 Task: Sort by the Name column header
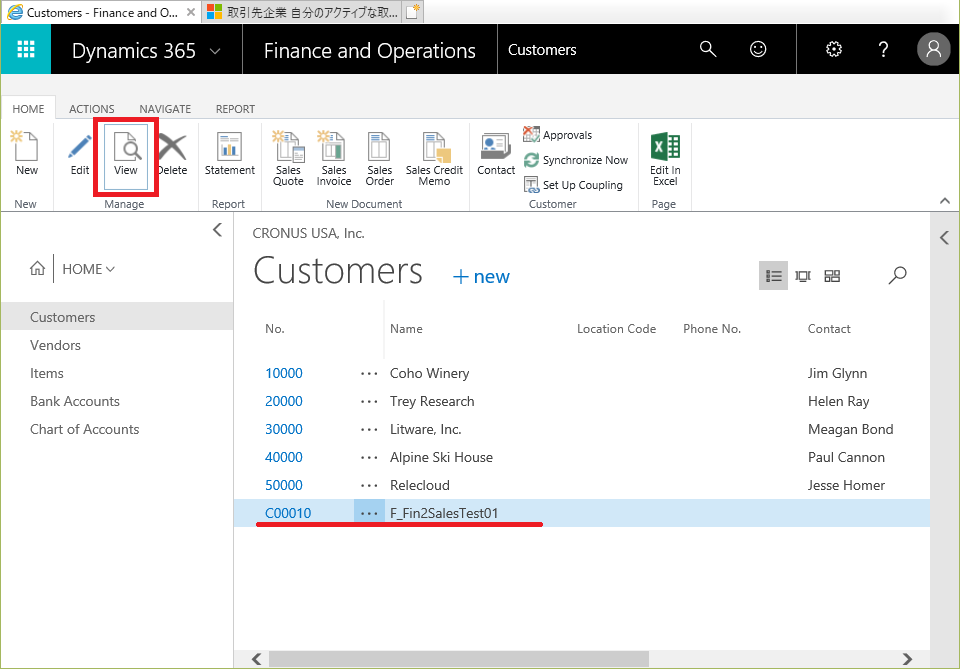pyautogui.click(x=406, y=329)
